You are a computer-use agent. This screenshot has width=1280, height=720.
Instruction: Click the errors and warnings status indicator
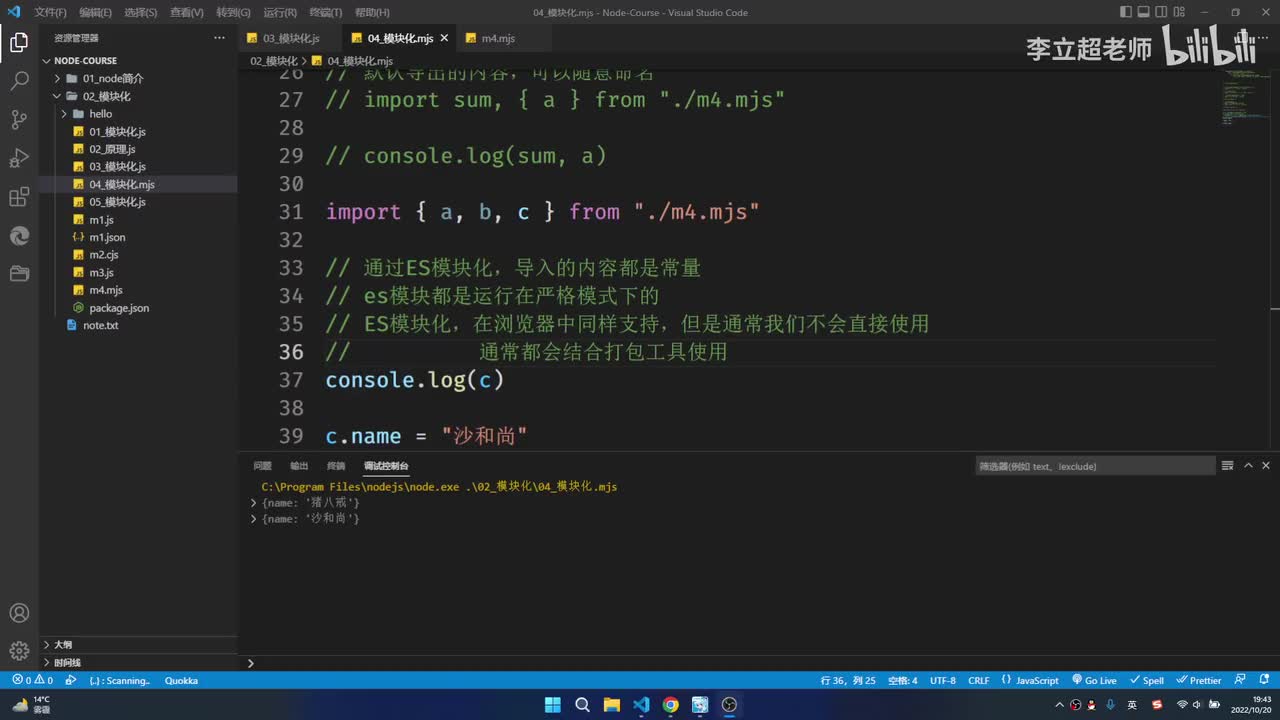tap(32, 680)
